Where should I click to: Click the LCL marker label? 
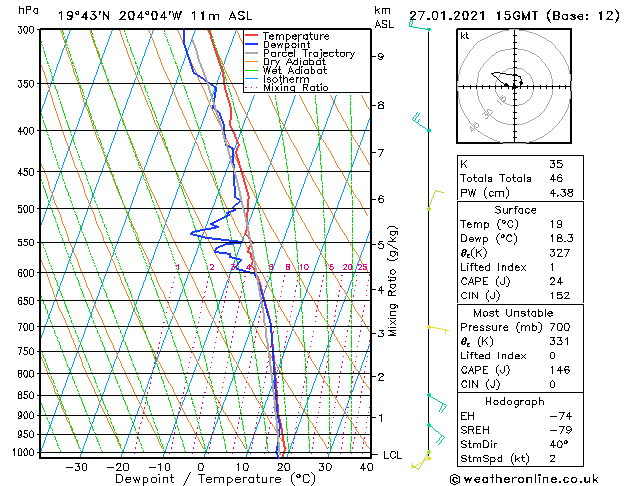[392, 455]
